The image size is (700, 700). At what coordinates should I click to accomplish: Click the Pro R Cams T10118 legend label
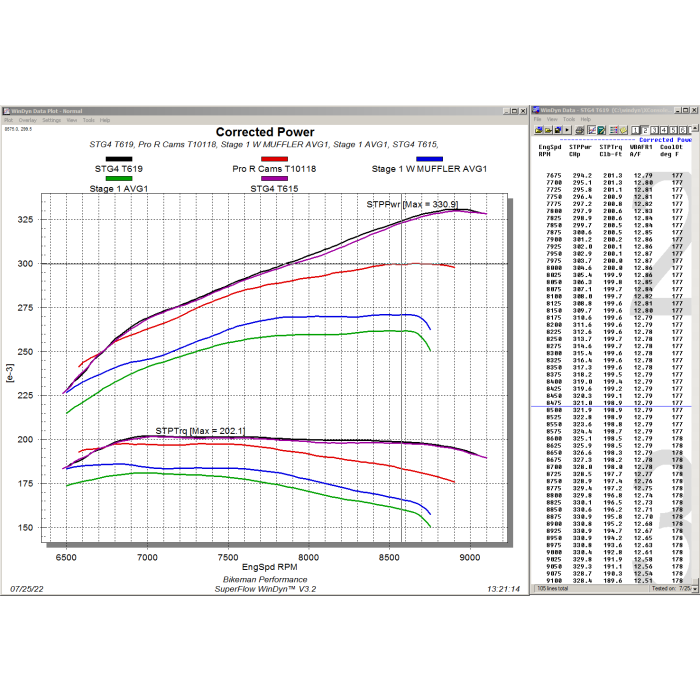(275, 169)
